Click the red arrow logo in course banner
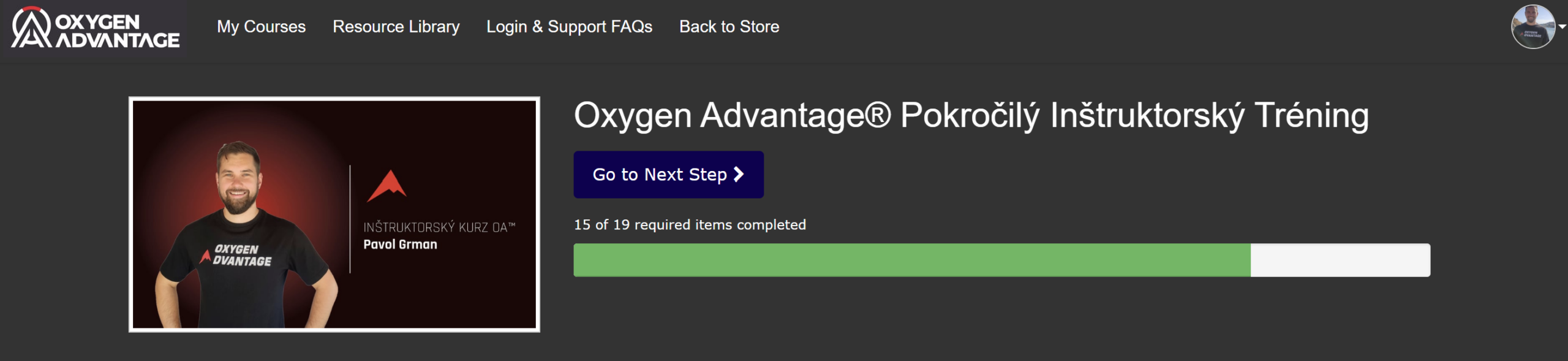This screenshot has height=361, width=1568. click(x=386, y=186)
